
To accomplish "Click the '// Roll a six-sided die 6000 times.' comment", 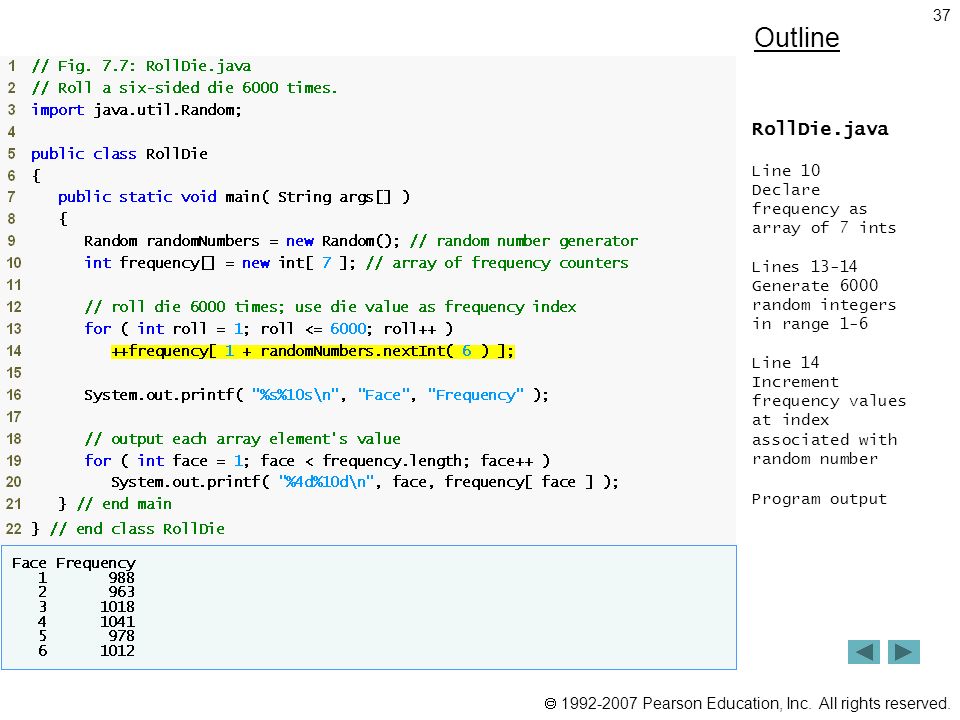I will (x=184, y=88).
